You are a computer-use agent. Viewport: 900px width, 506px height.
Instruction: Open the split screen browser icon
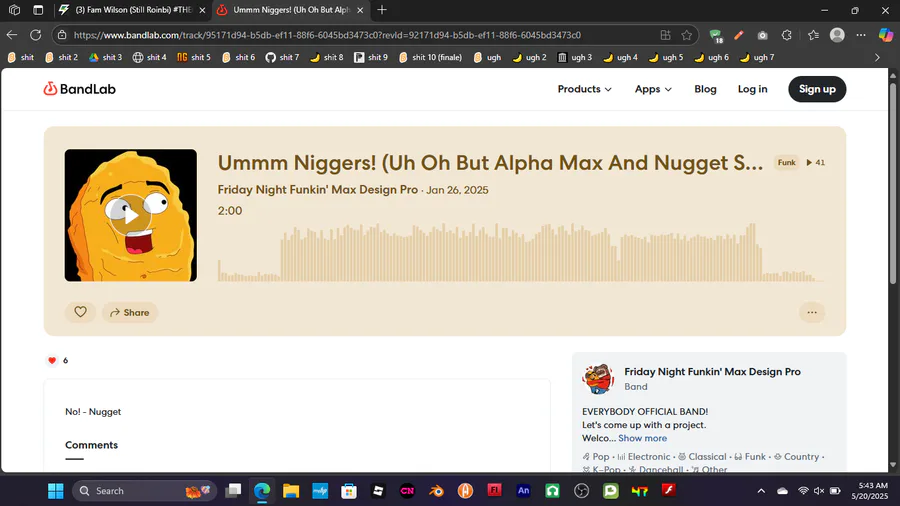[x=665, y=35]
